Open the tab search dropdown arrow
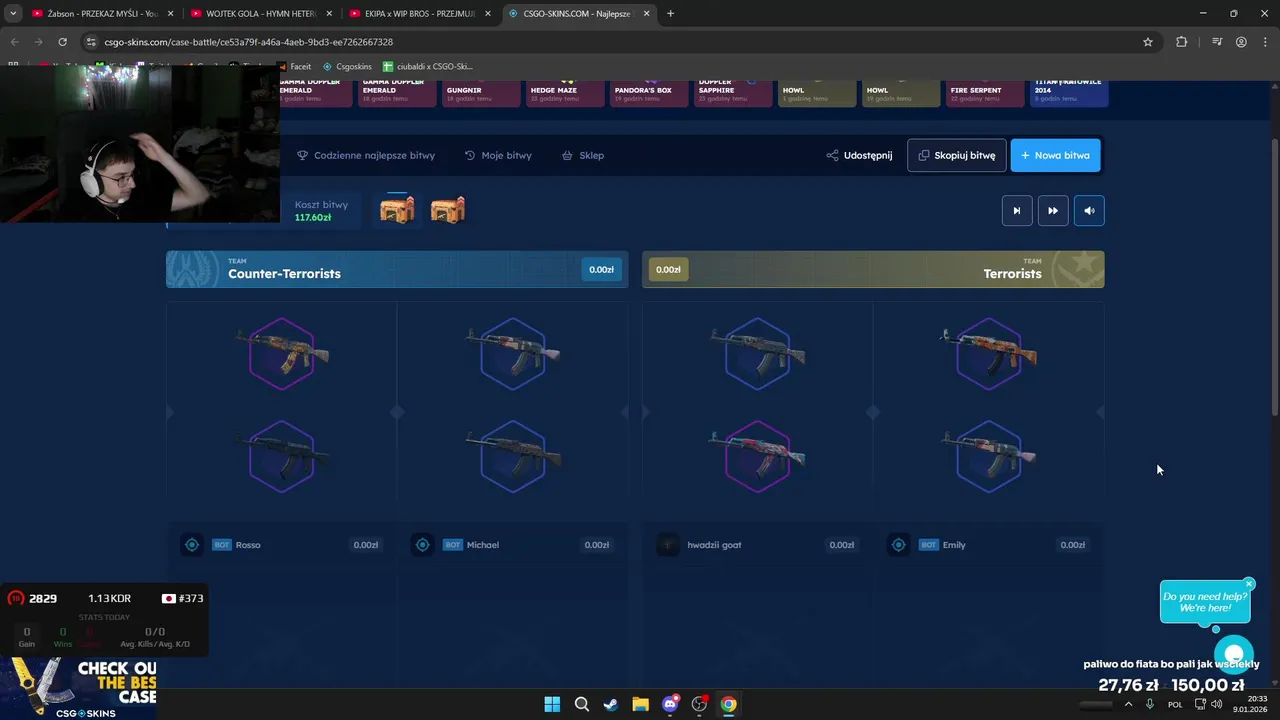The height and width of the screenshot is (720, 1280). pos(13,14)
